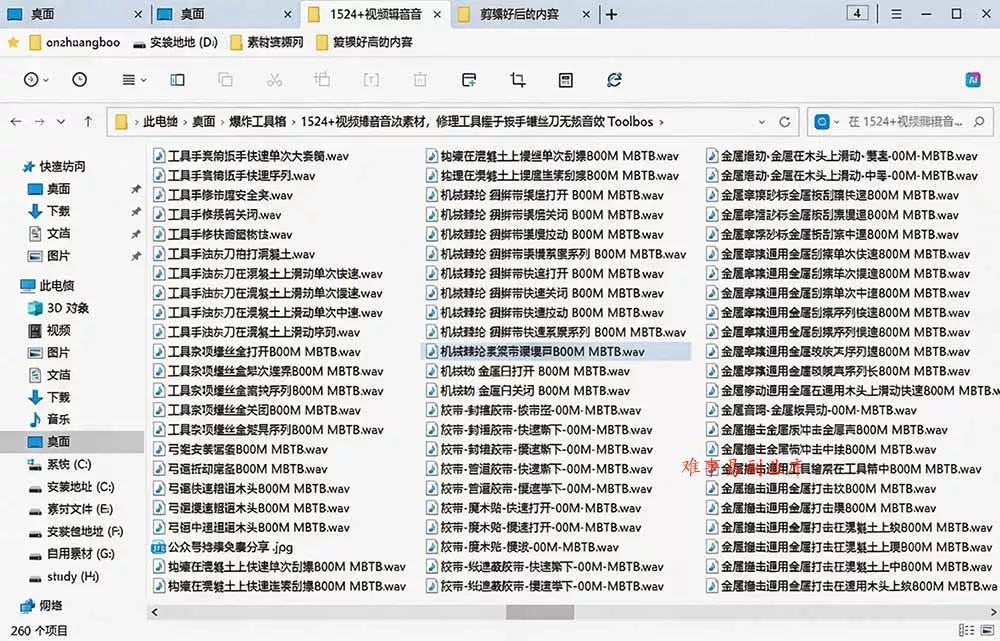Click the circular sync arrows toolbar icon

pos(614,80)
